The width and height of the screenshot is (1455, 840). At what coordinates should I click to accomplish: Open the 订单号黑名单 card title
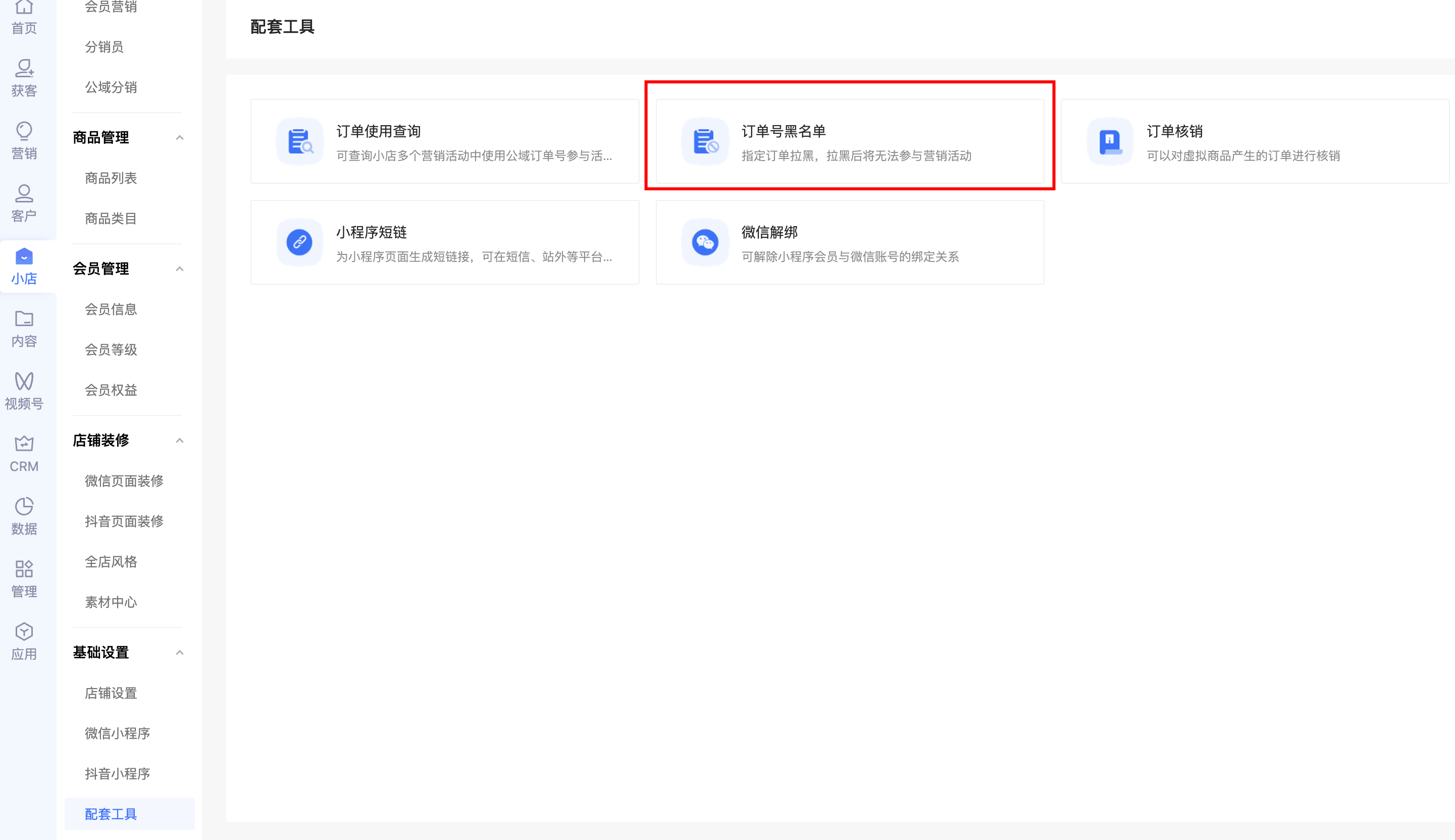pyautogui.click(x=784, y=132)
